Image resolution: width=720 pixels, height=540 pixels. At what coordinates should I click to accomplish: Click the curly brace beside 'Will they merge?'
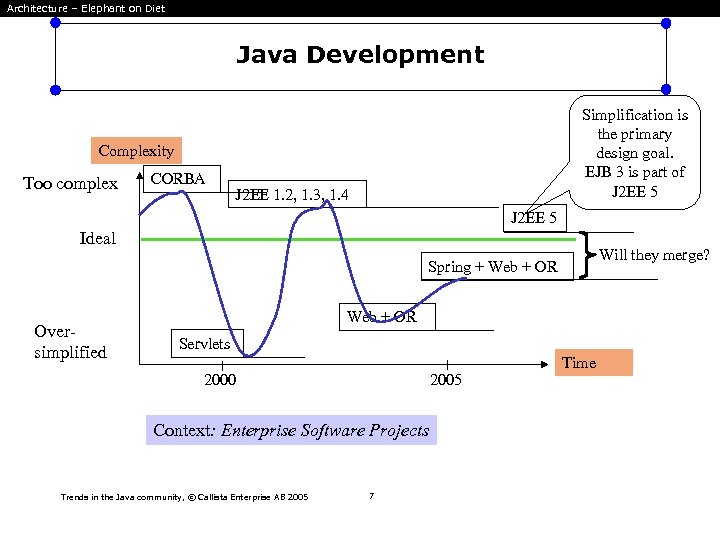(586, 255)
